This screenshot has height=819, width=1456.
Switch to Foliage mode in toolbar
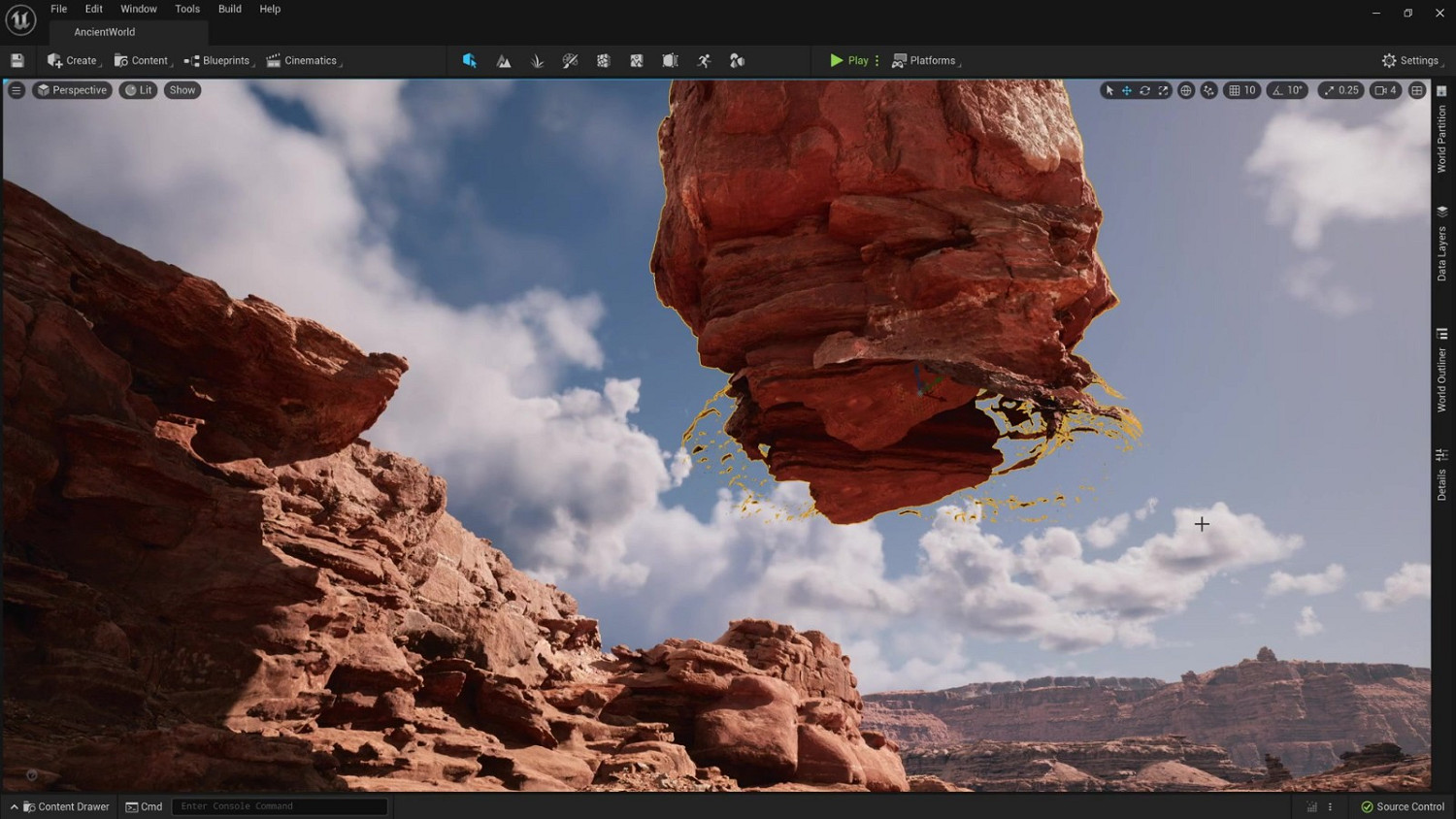point(537,61)
